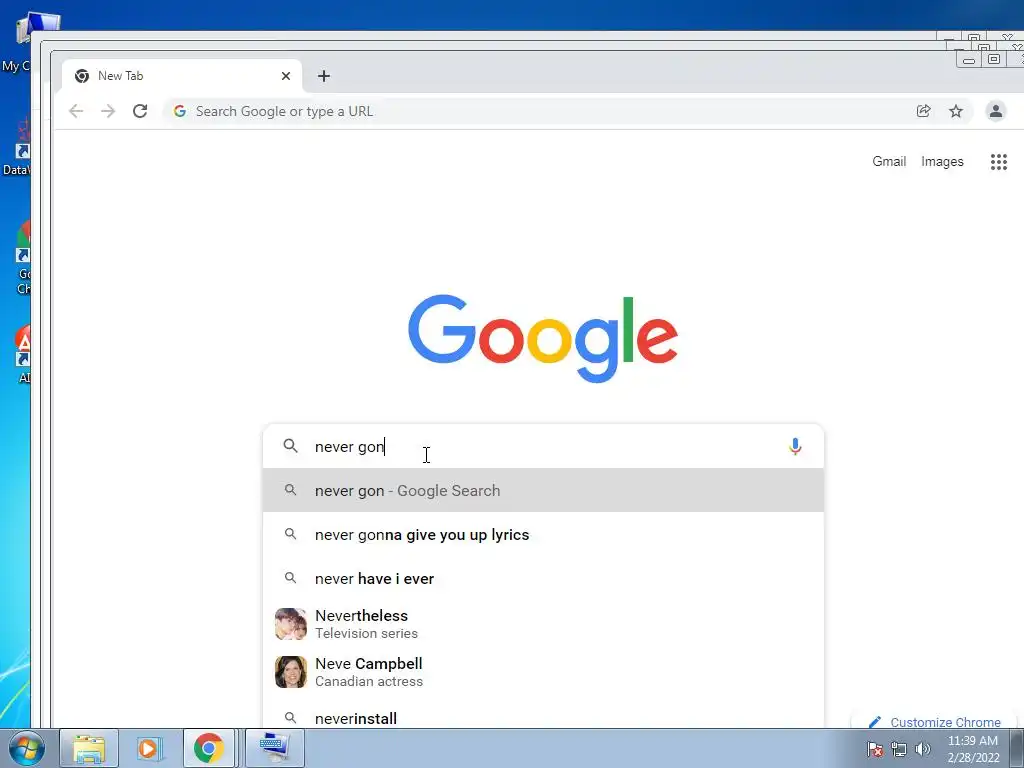This screenshot has width=1024, height=768.
Task: Click Chrome icon in taskbar
Action: pos(208,748)
